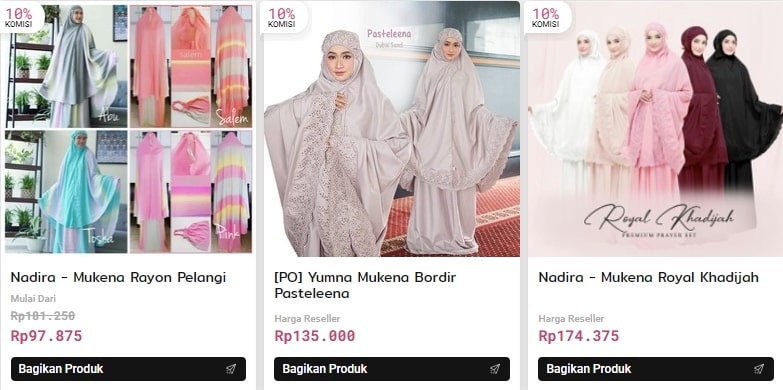Open the Royal Khadijah Premium Prayer Set image
The height and width of the screenshot is (390, 783).
656,129
